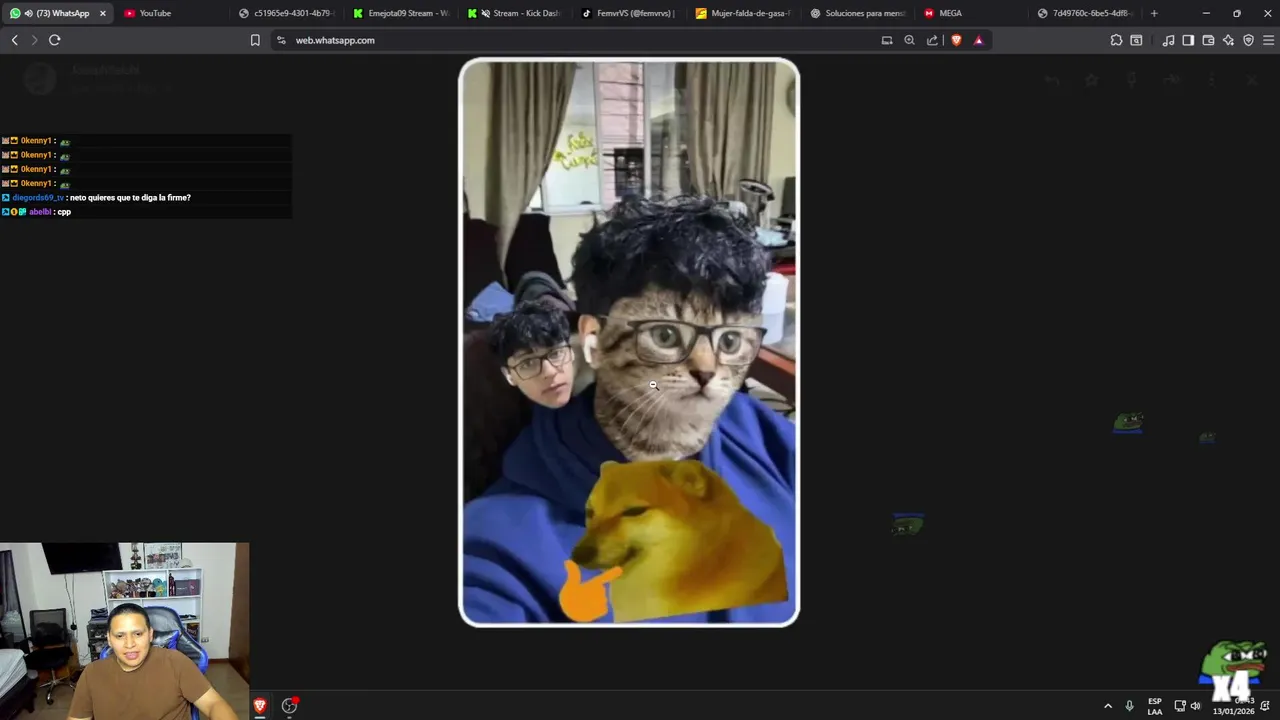Open volume speaker icon in system tray

pos(1195,706)
